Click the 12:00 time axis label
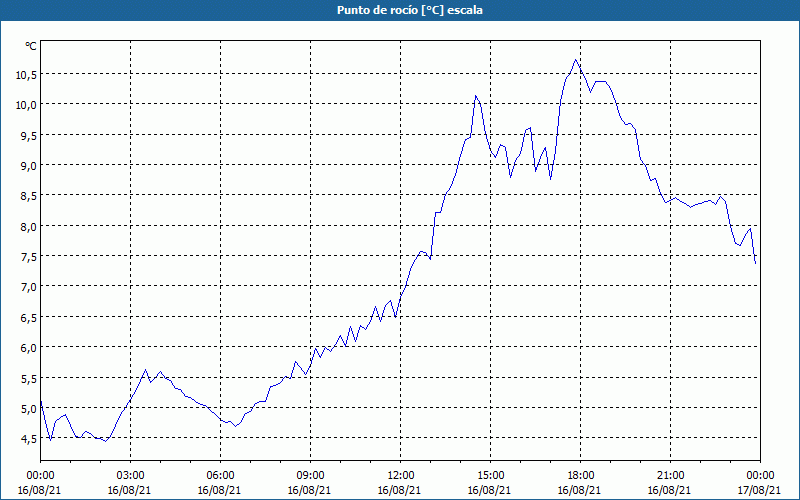Viewport: 800px width, 500px height. pyautogui.click(x=401, y=476)
